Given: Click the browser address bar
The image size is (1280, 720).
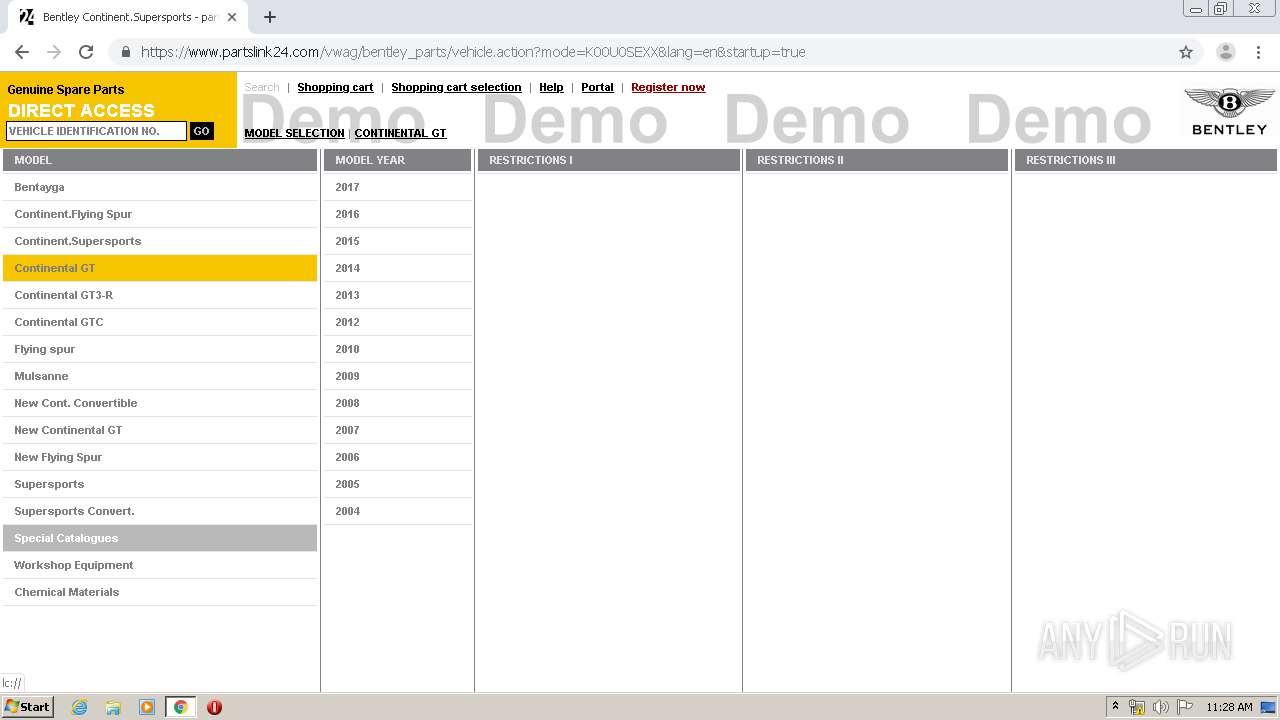Looking at the screenshot, I should point(640,52).
